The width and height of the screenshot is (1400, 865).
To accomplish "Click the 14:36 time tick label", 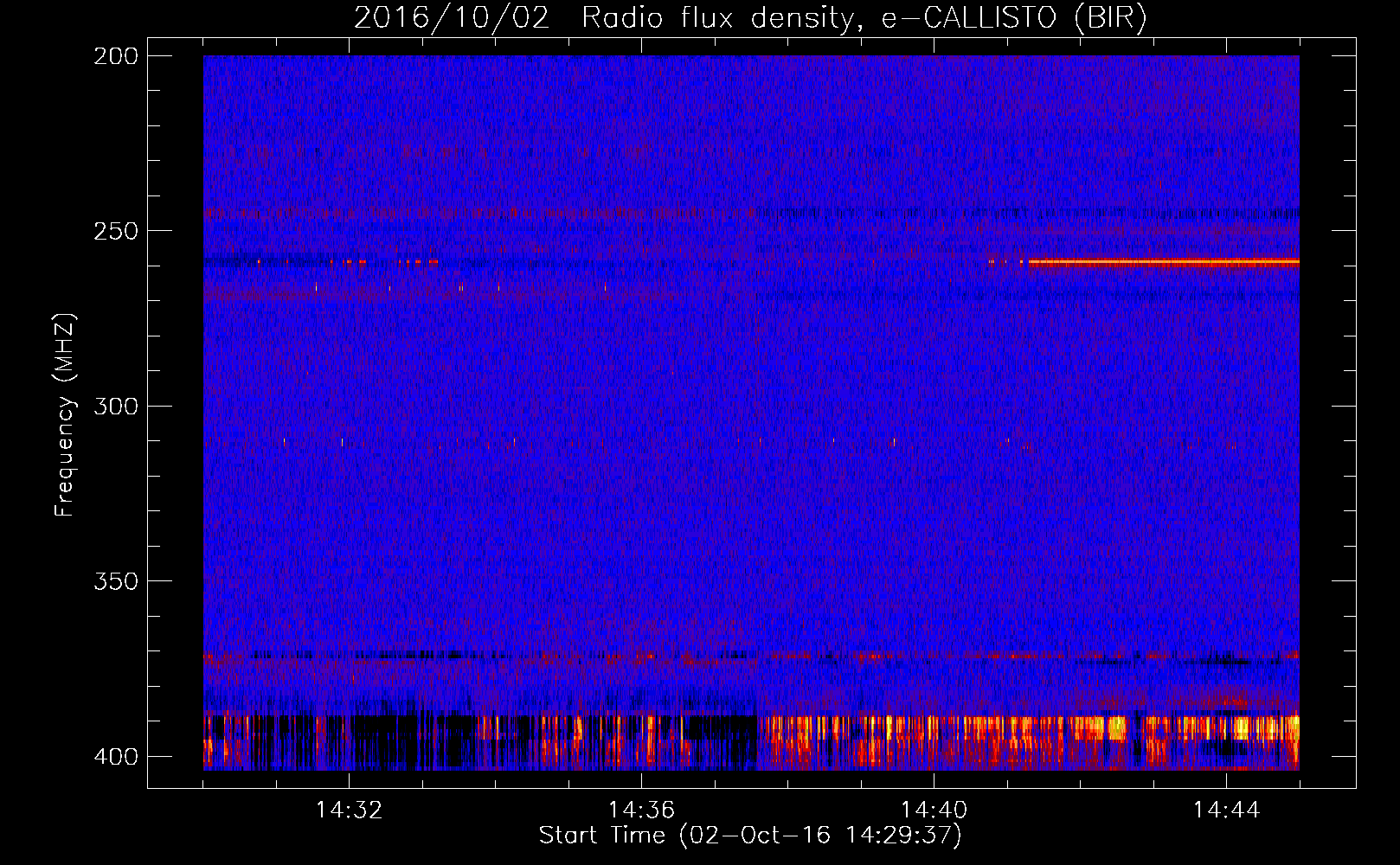I will pos(641,811).
